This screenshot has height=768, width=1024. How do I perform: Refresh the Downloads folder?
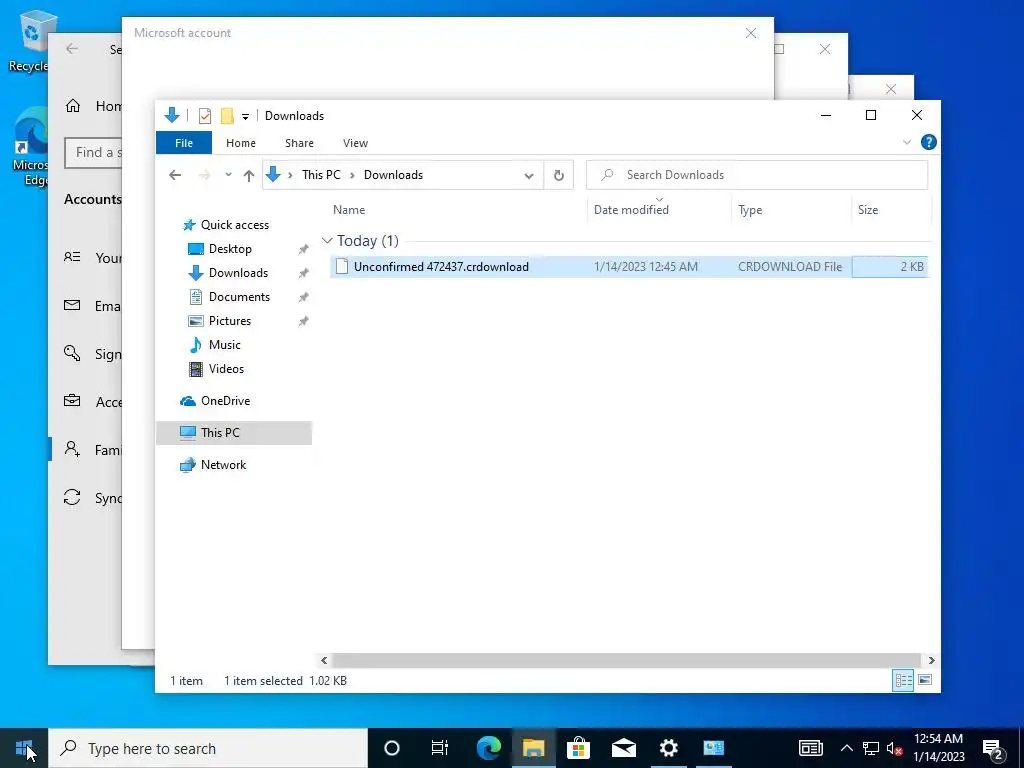[x=558, y=175]
